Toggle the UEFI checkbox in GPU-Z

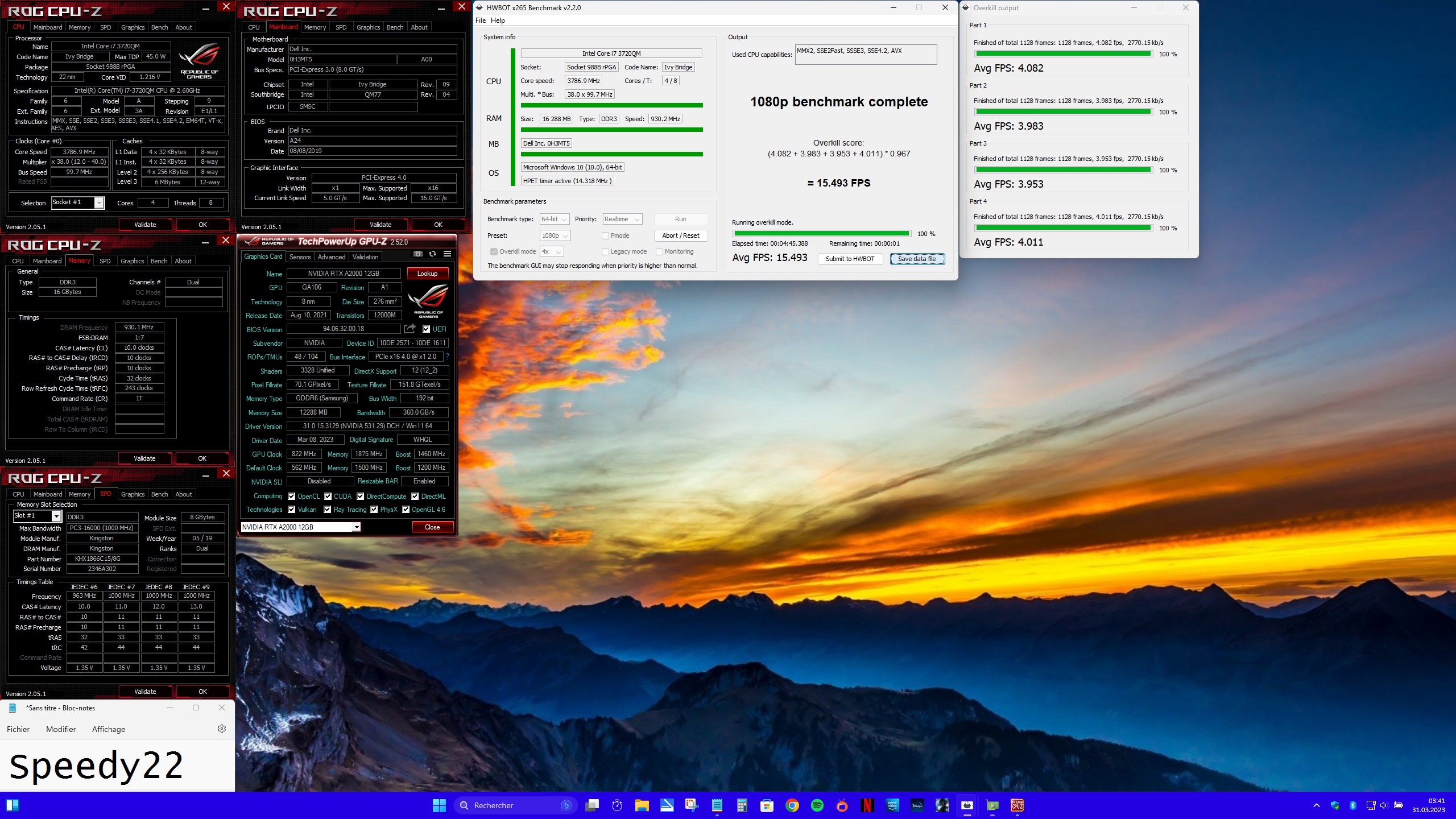(427, 329)
